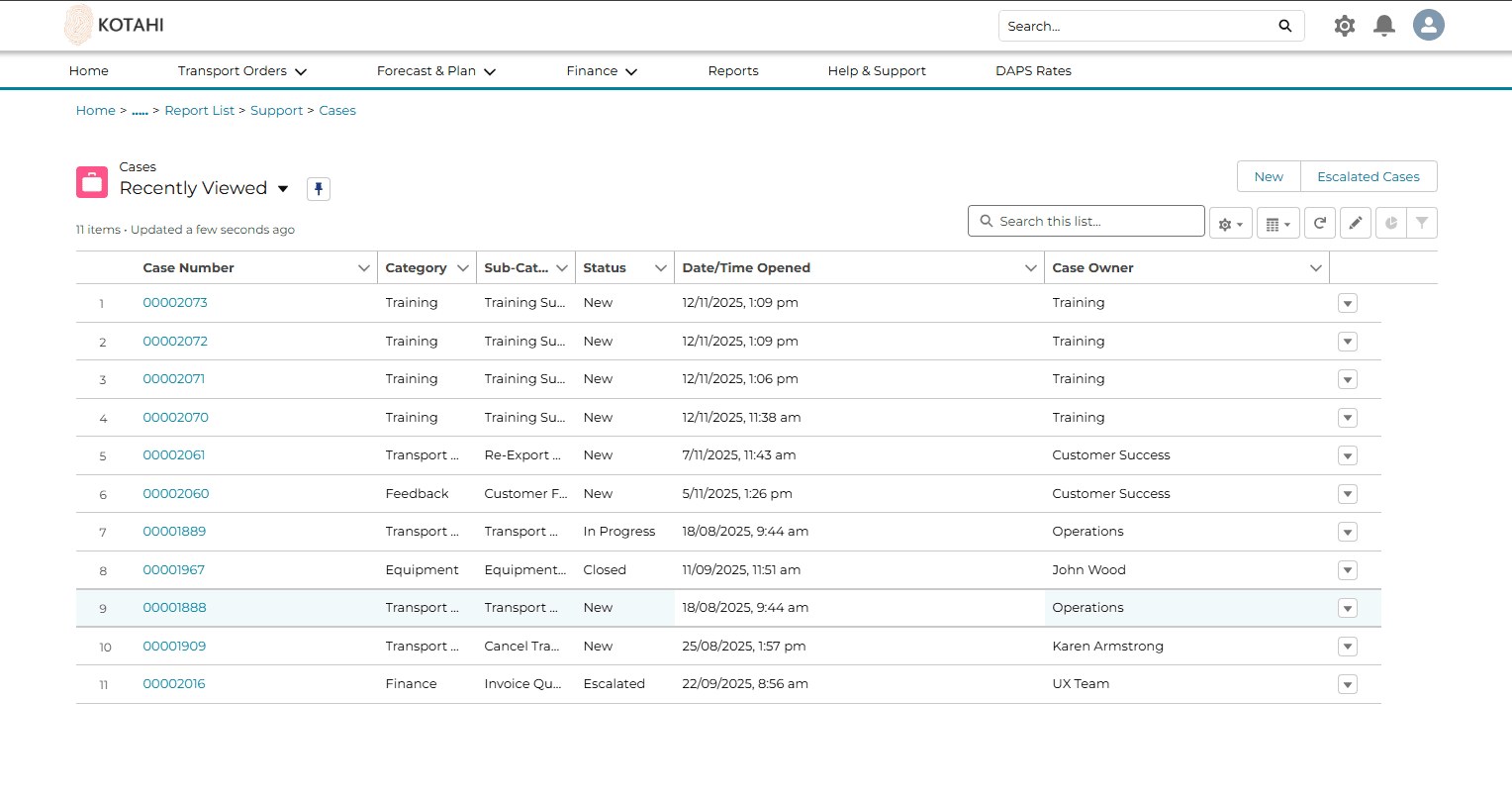Open case 00002073
This screenshot has height=801, width=1512.
tap(175, 303)
